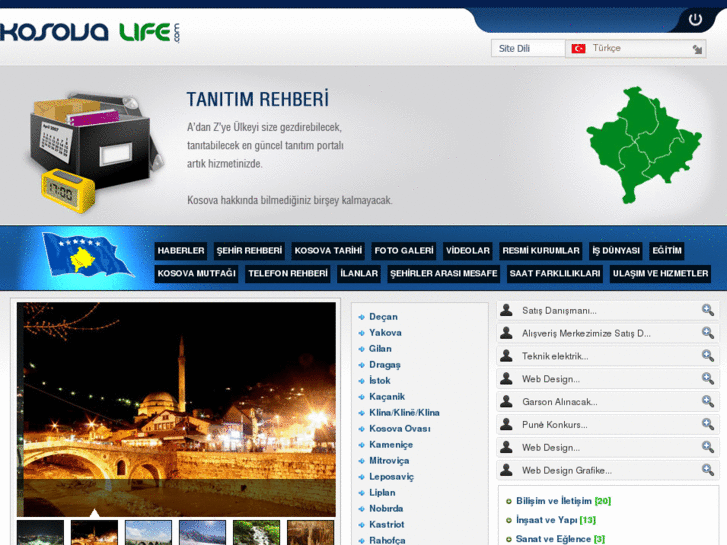Open İLANLAR page
Viewport: 727px width, 545px height.
click(359, 273)
